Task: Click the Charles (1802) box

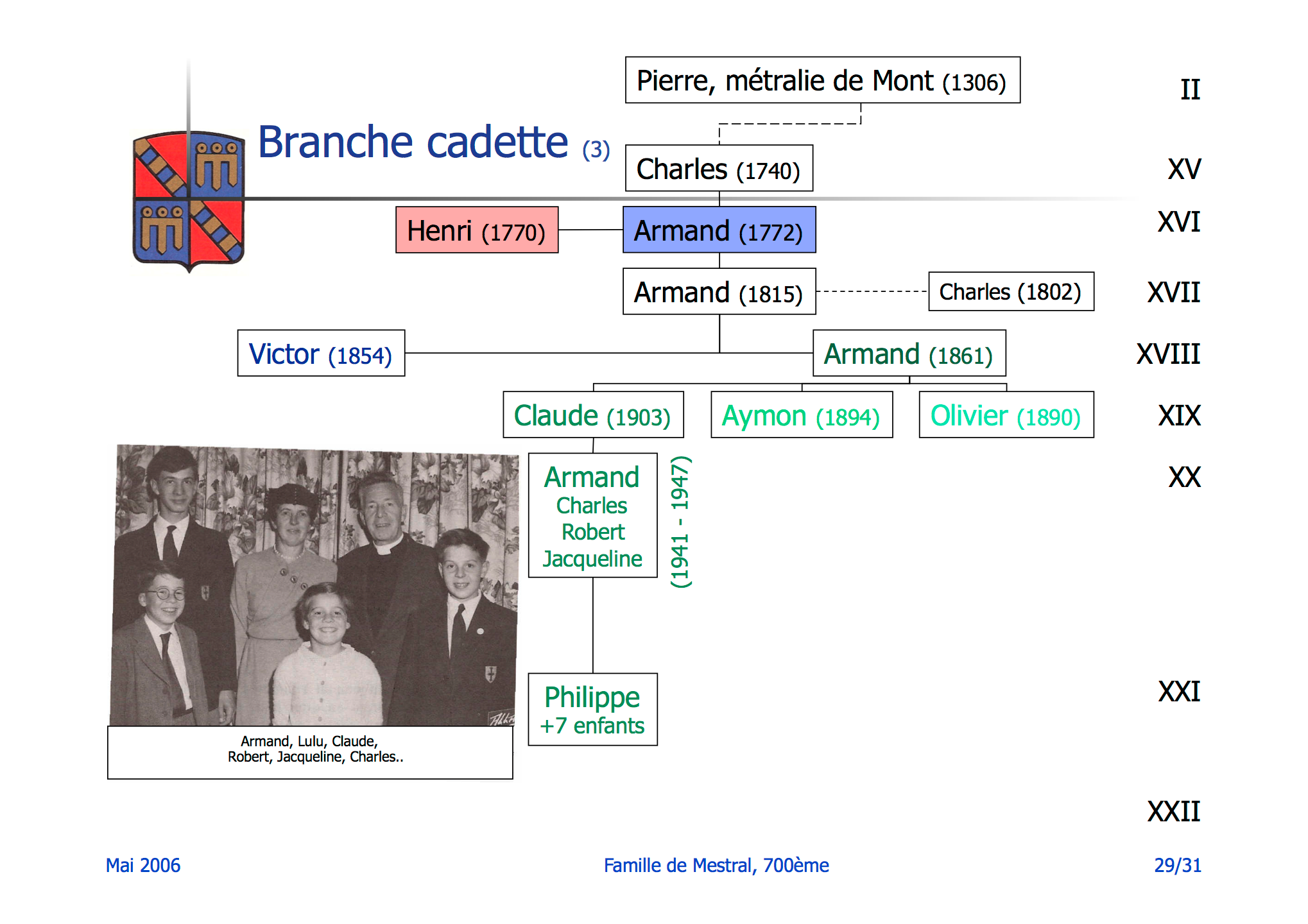Action: point(1010,292)
